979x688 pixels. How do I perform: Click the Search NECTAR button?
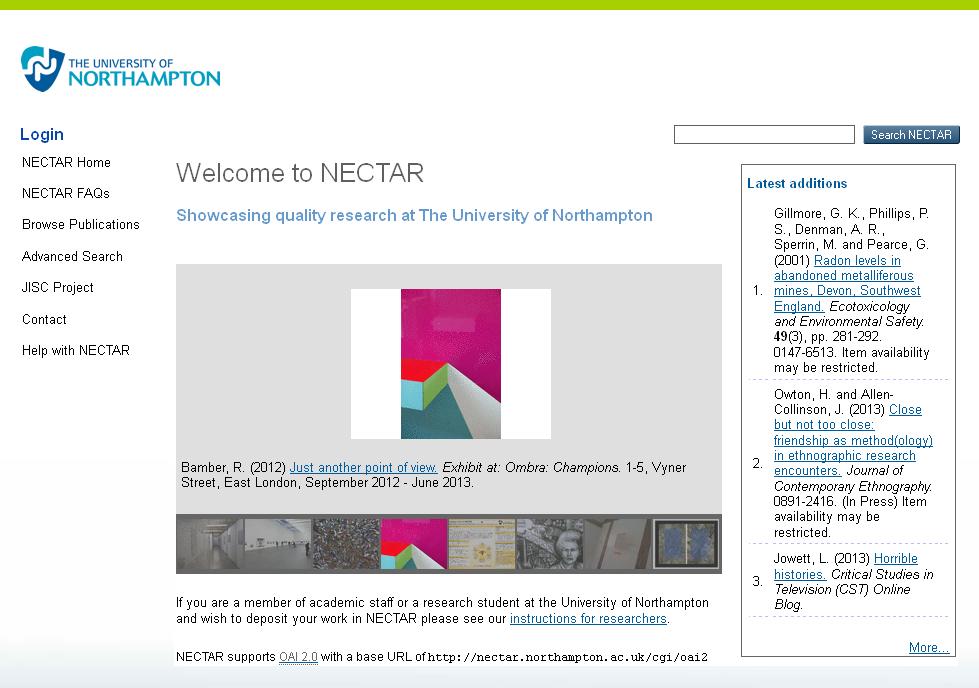point(911,135)
